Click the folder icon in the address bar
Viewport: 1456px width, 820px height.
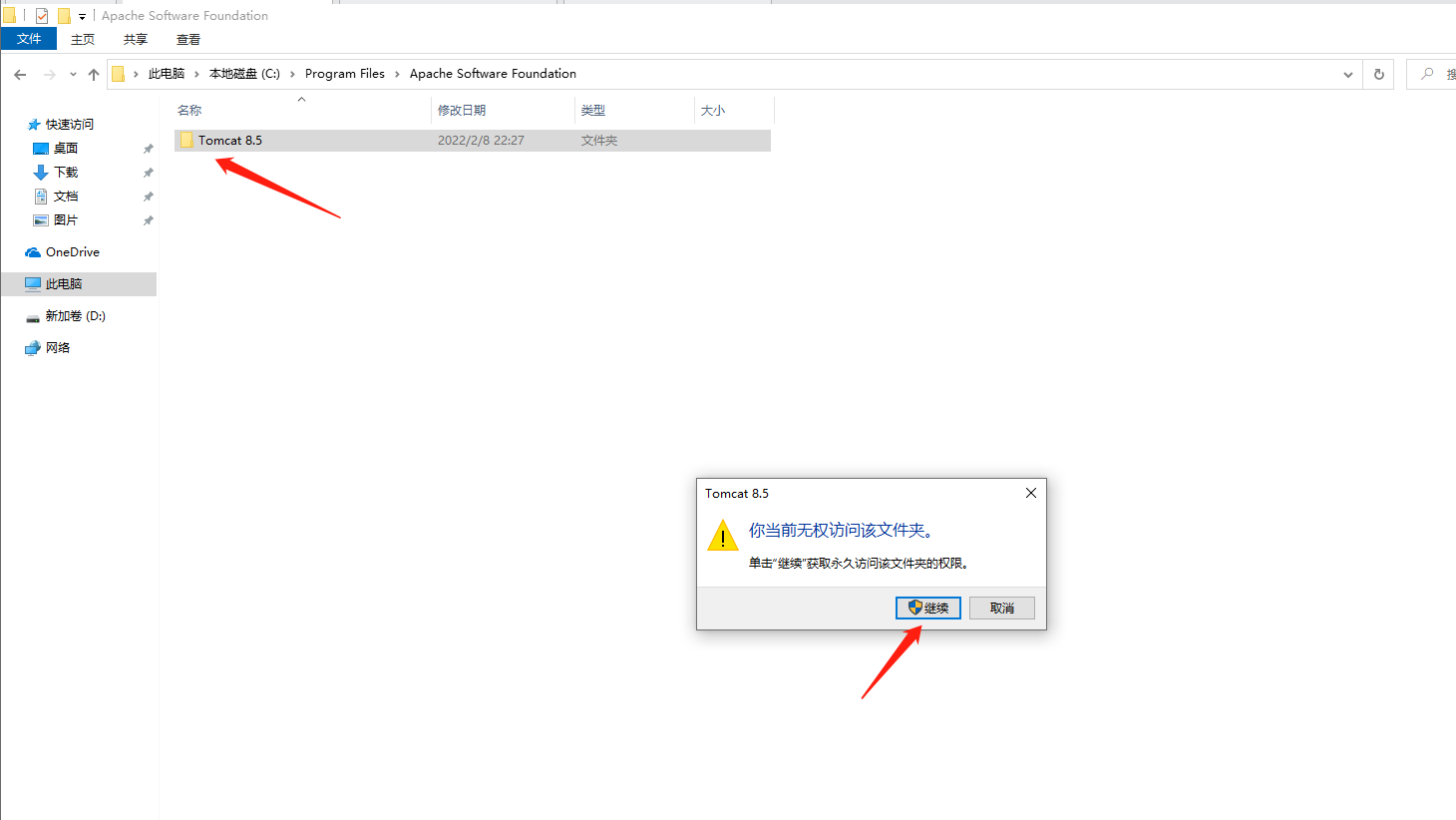[x=118, y=74]
